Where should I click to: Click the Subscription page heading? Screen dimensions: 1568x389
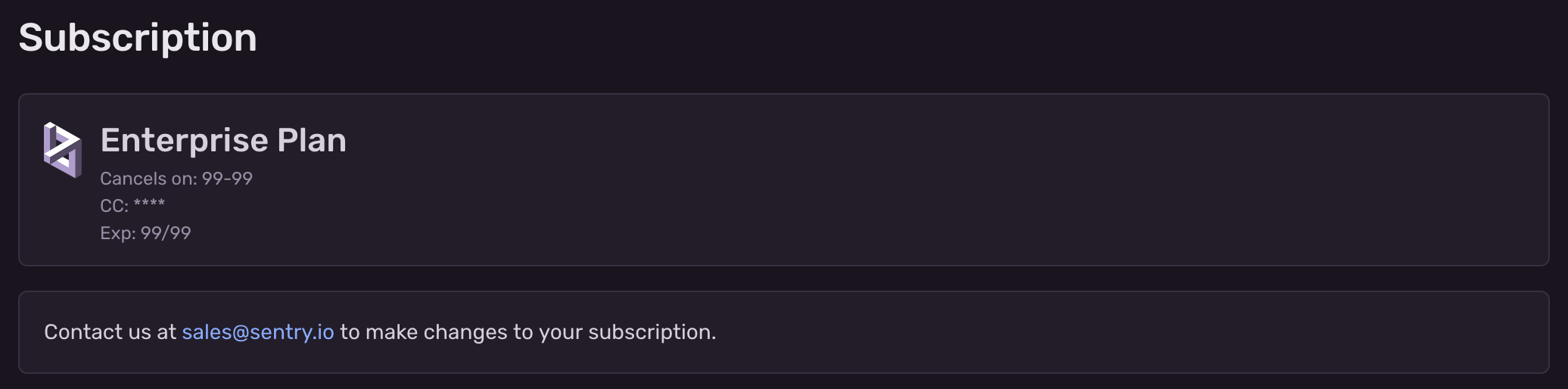coord(138,38)
